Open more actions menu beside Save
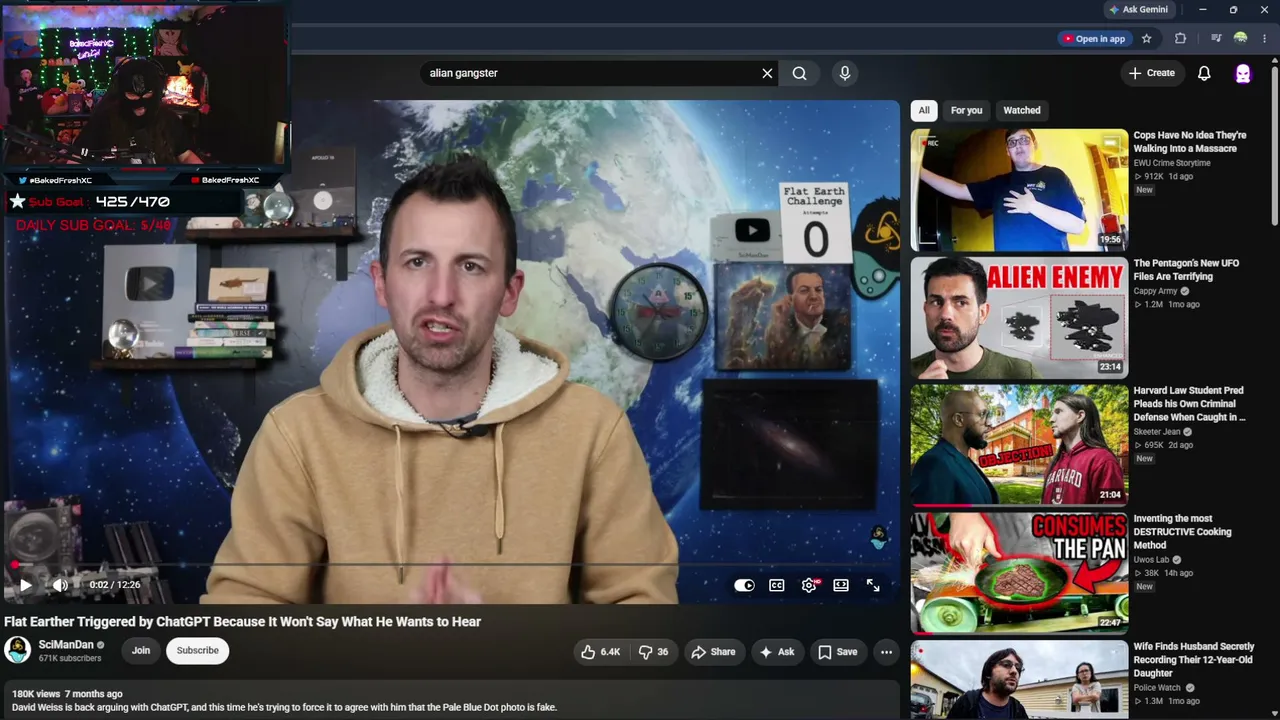 click(x=886, y=652)
